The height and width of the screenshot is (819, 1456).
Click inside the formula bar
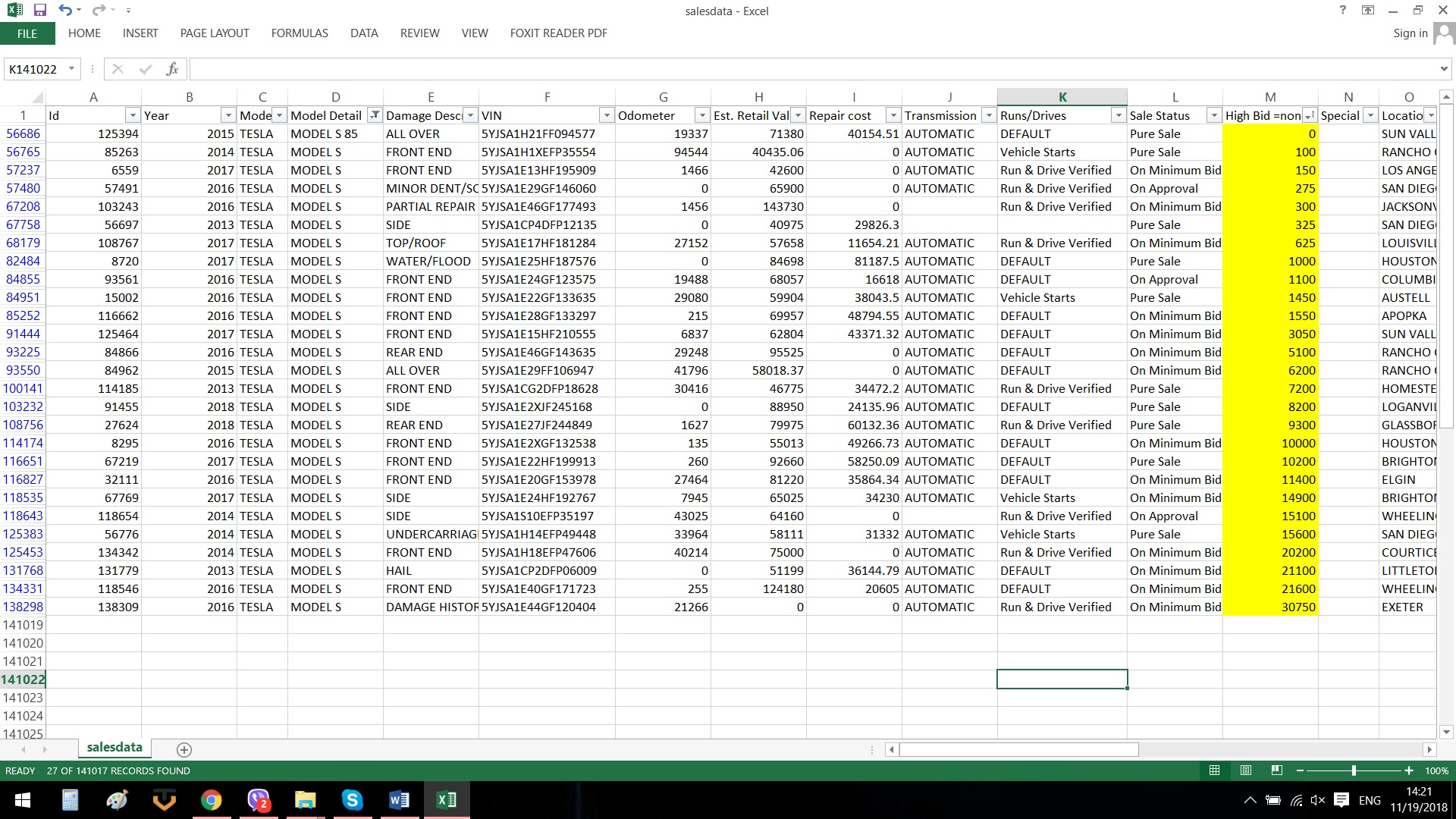tap(813, 69)
